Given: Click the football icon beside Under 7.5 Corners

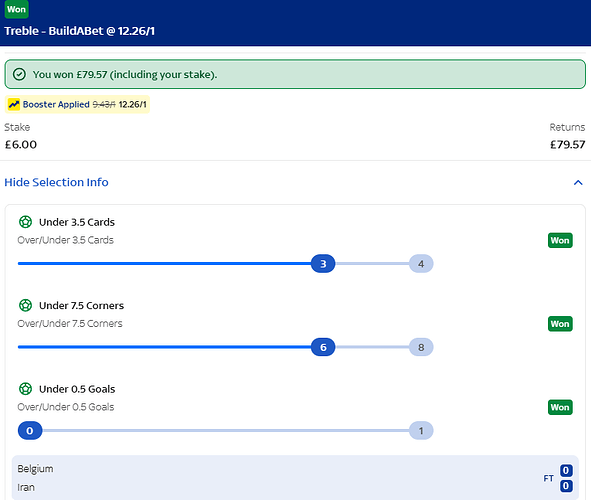Looking at the screenshot, I should 25,305.
